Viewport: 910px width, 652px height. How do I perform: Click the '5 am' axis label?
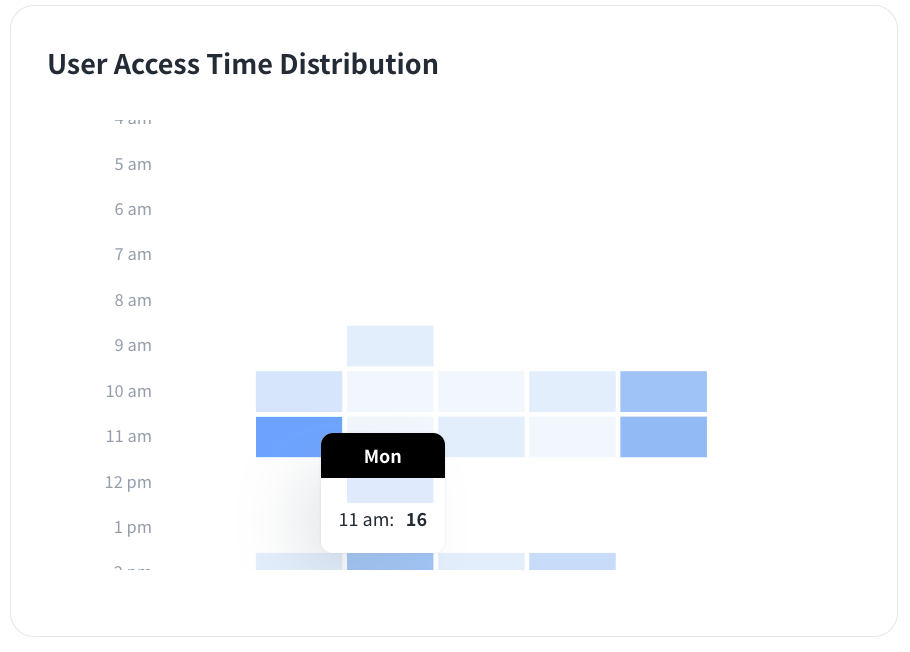coord(133,164)
